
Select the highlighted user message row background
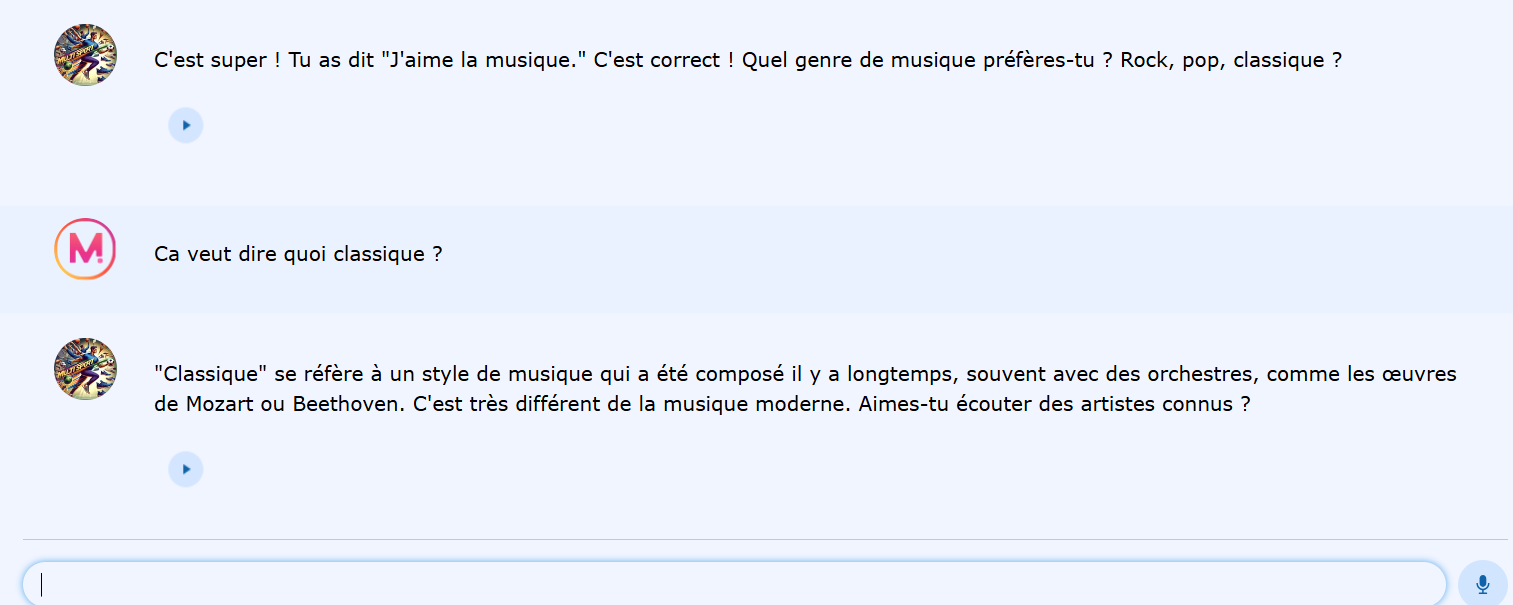pos(756,259)
